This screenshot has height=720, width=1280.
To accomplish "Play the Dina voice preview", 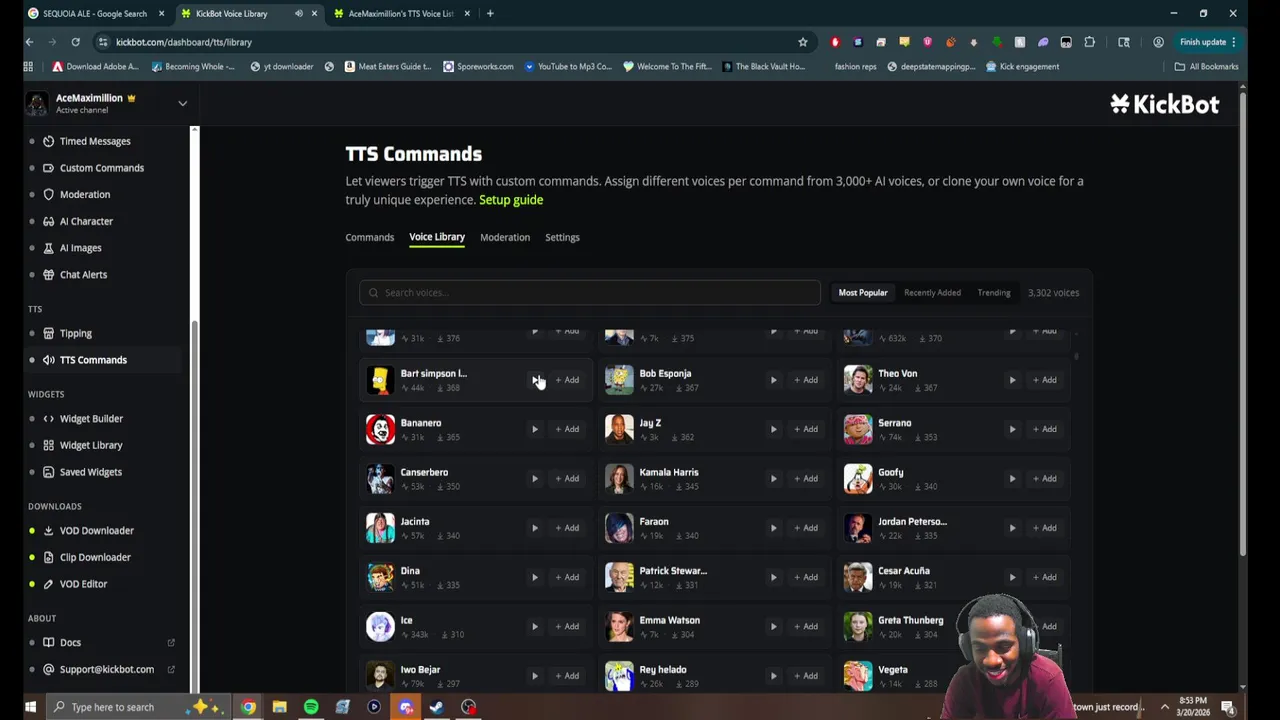I will click(534, 577).
